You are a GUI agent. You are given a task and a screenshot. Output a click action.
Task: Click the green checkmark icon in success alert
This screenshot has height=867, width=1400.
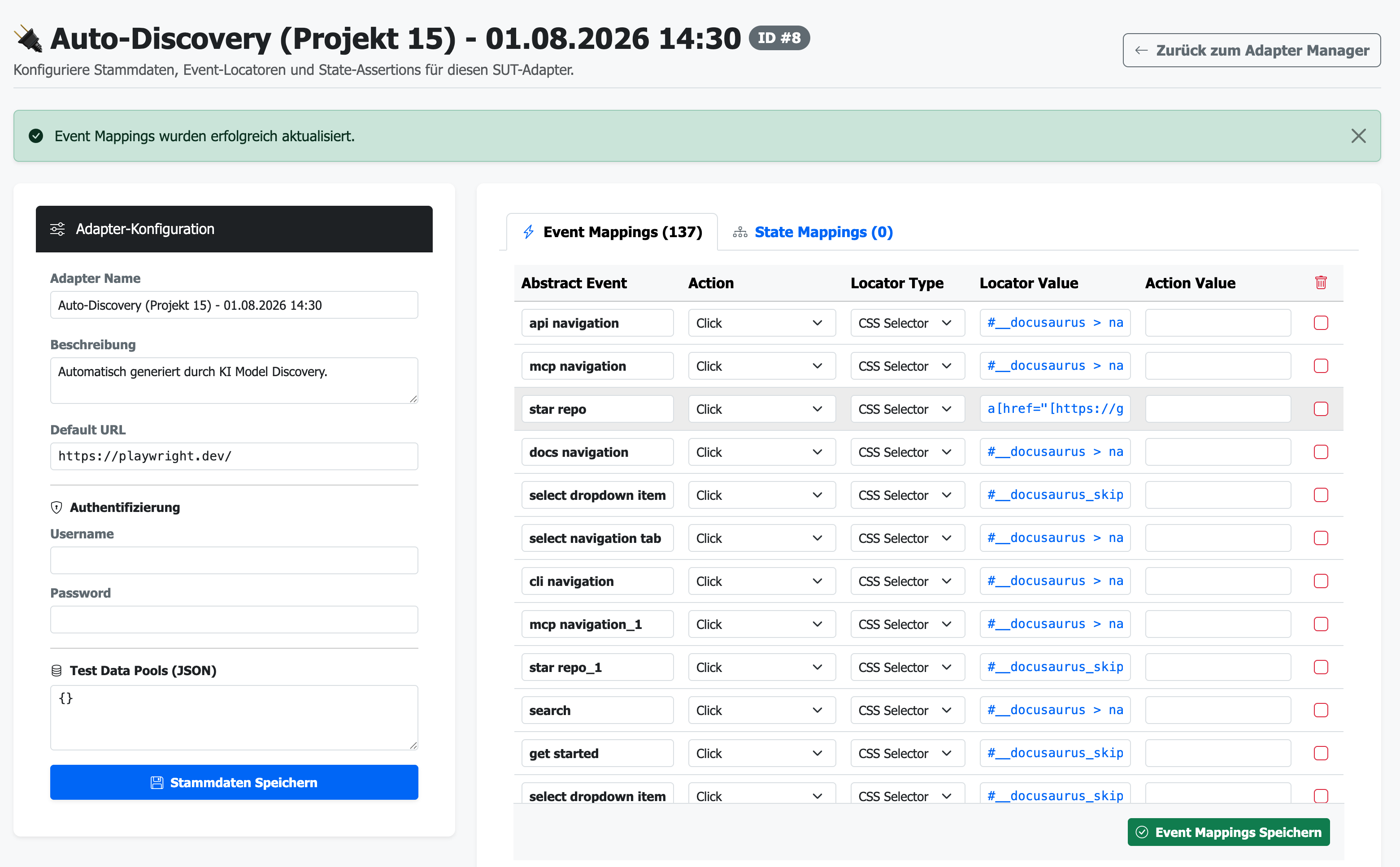click(x=36, y=136)
